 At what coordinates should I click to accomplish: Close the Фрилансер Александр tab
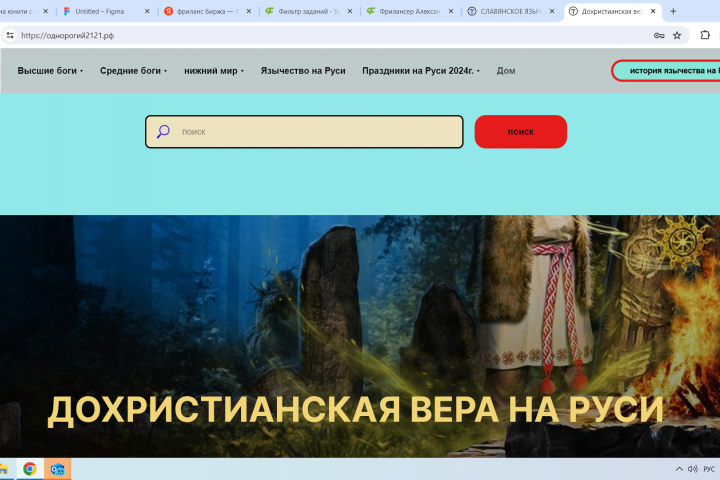click(451, 11)
